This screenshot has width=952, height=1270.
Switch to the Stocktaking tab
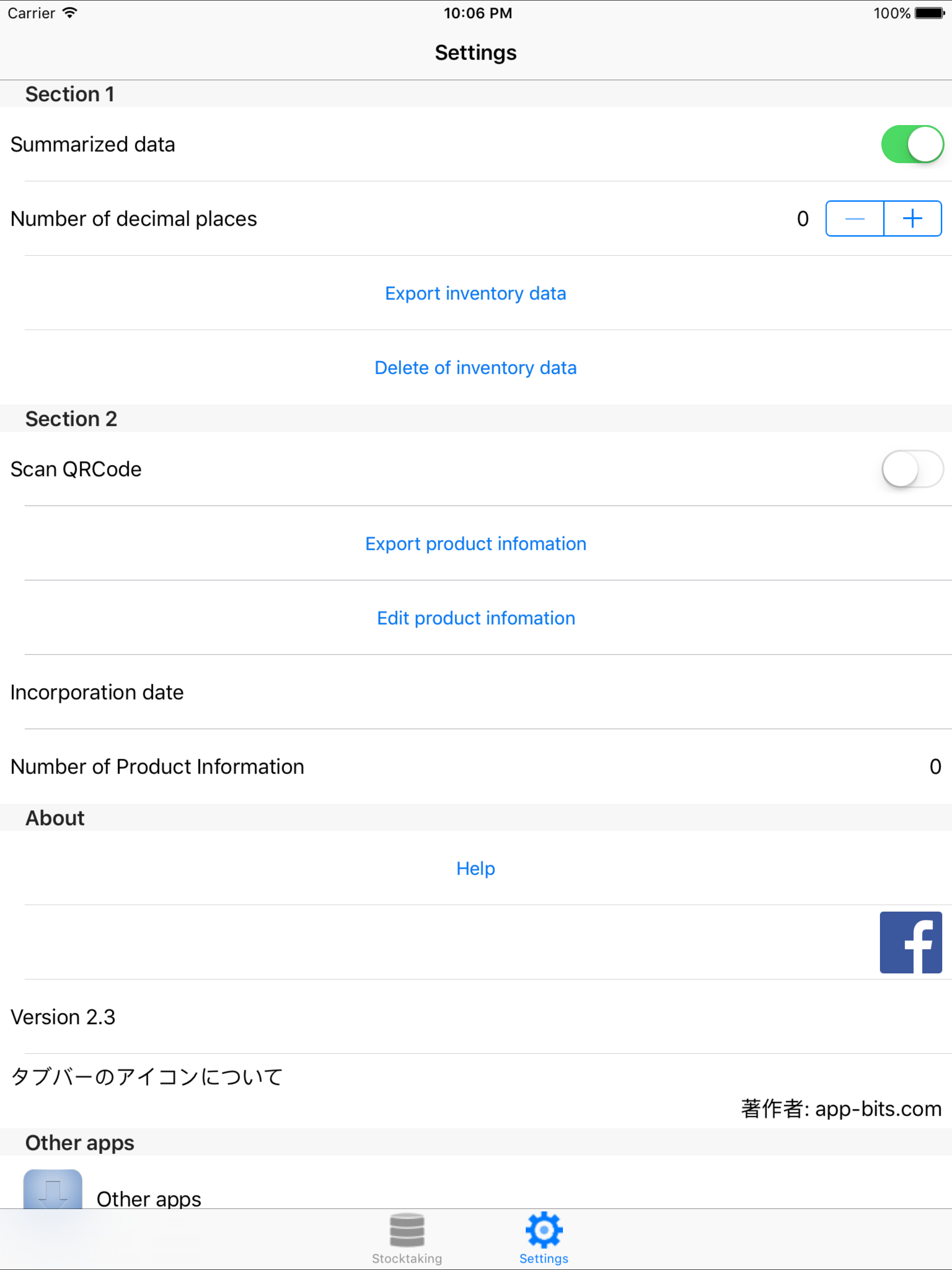(407, 1238)
